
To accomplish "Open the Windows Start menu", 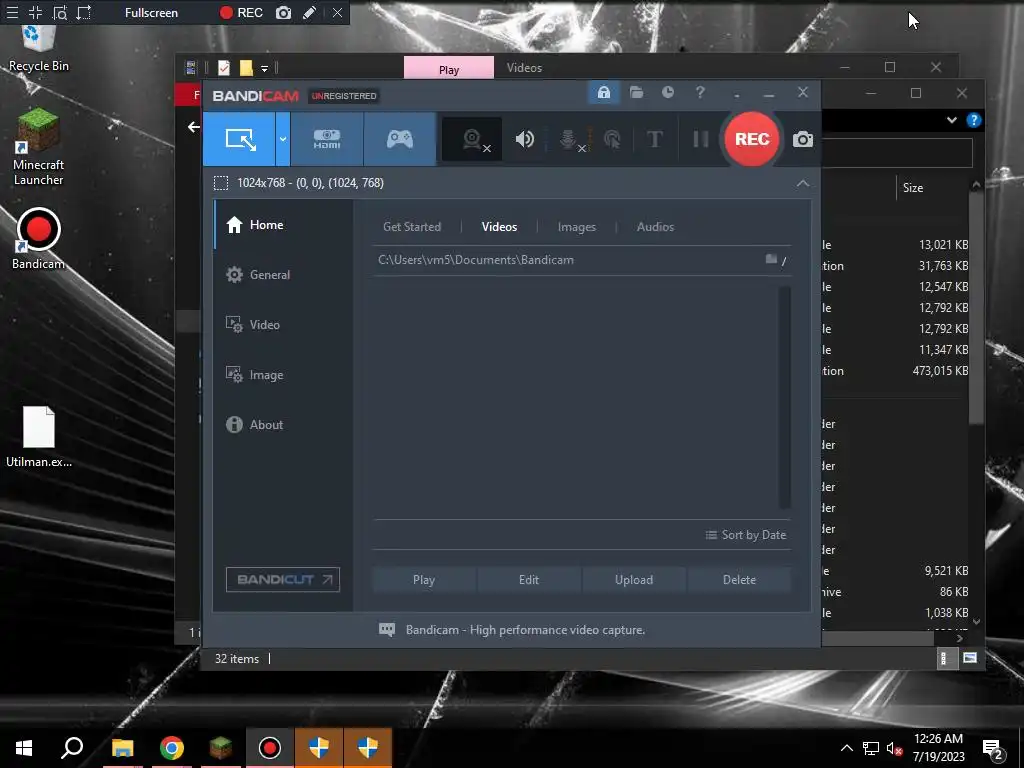I will (24, 748).
